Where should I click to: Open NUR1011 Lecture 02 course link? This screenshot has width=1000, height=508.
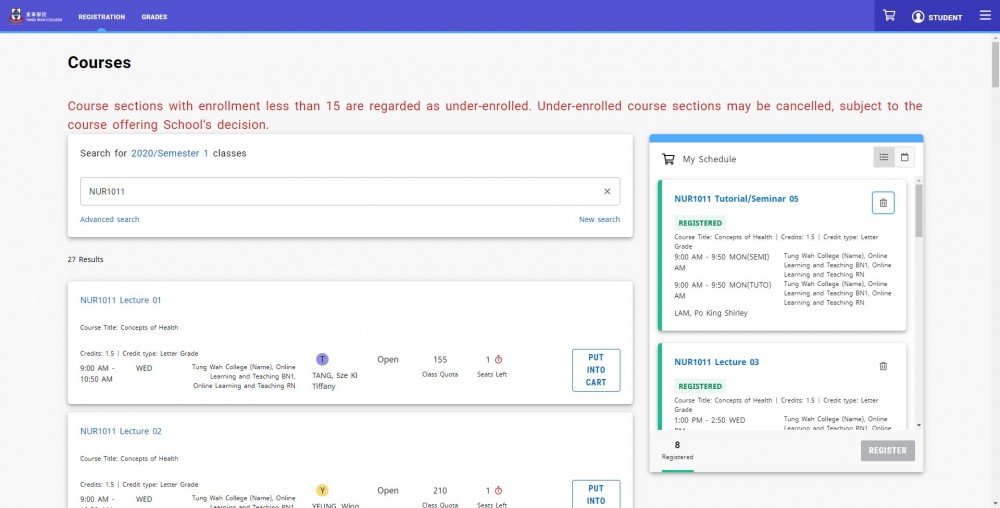(121, 431)
